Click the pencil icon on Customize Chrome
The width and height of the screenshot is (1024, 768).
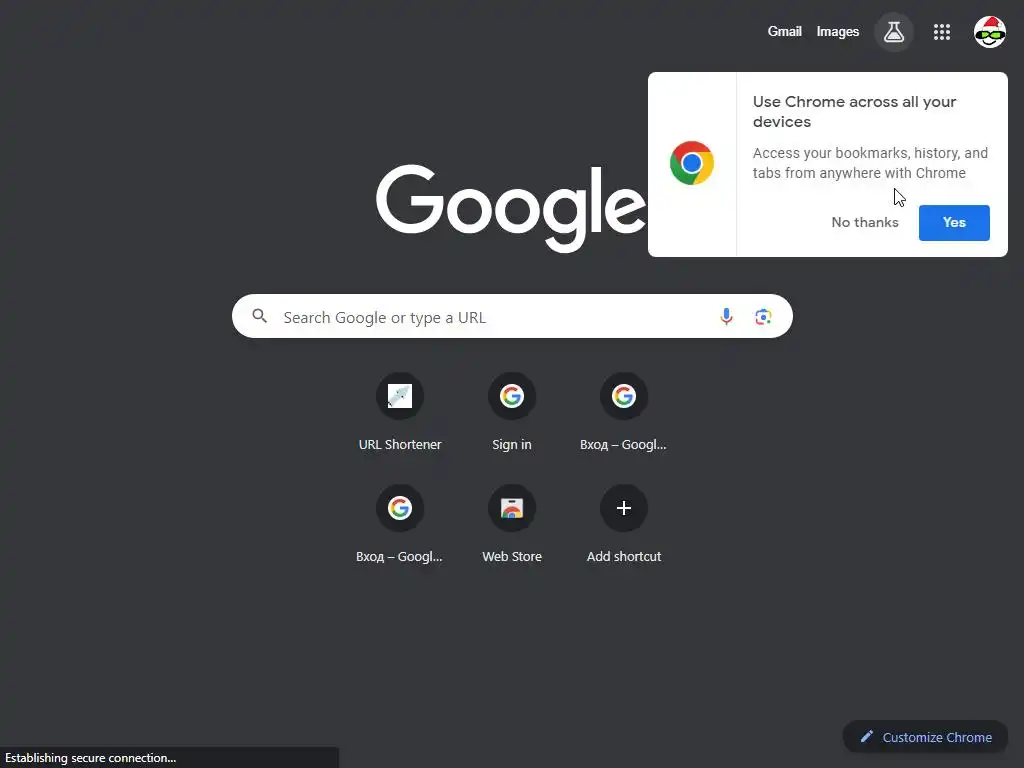(867, 737)
